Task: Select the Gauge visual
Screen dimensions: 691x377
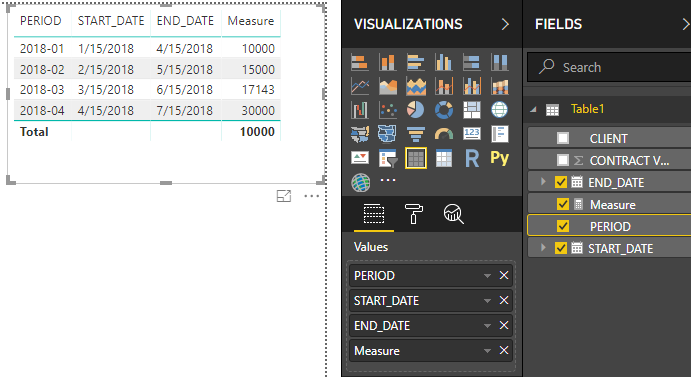Action: (443, 134)
